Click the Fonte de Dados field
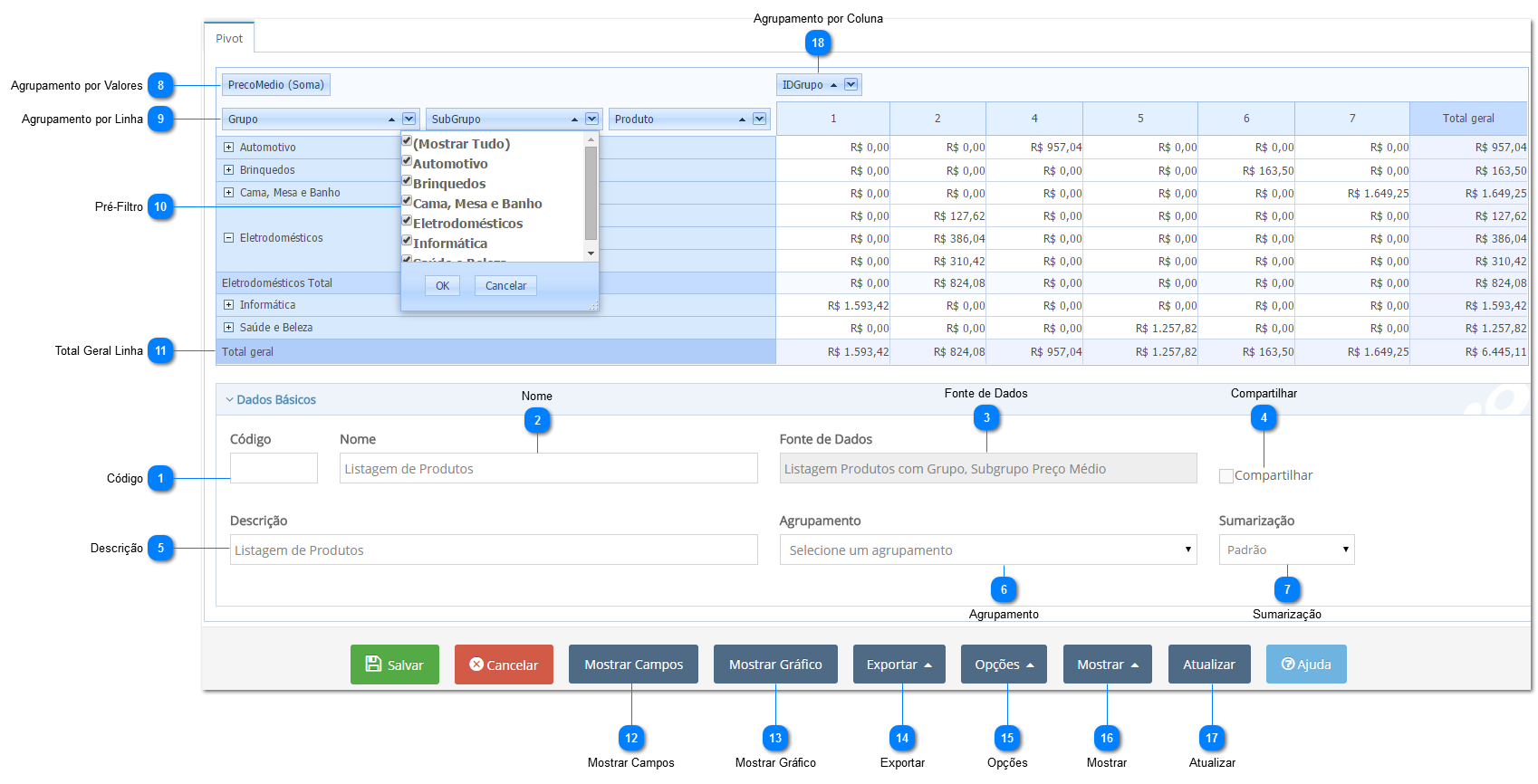Image resolution: width=1538 pixels, height=784 pixels. pos(988,468)
